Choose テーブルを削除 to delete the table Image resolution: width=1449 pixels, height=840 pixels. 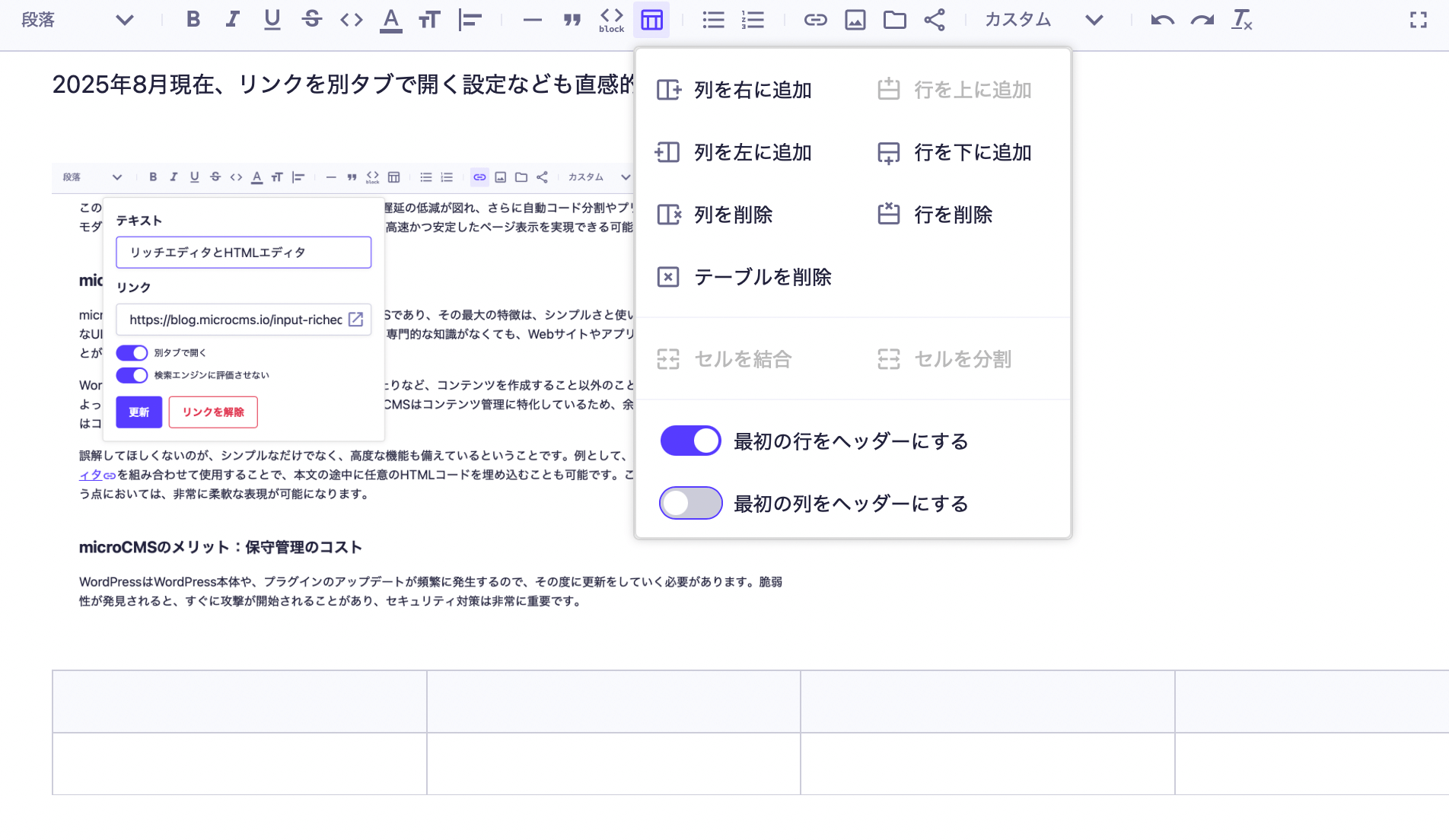pos(763,277)
